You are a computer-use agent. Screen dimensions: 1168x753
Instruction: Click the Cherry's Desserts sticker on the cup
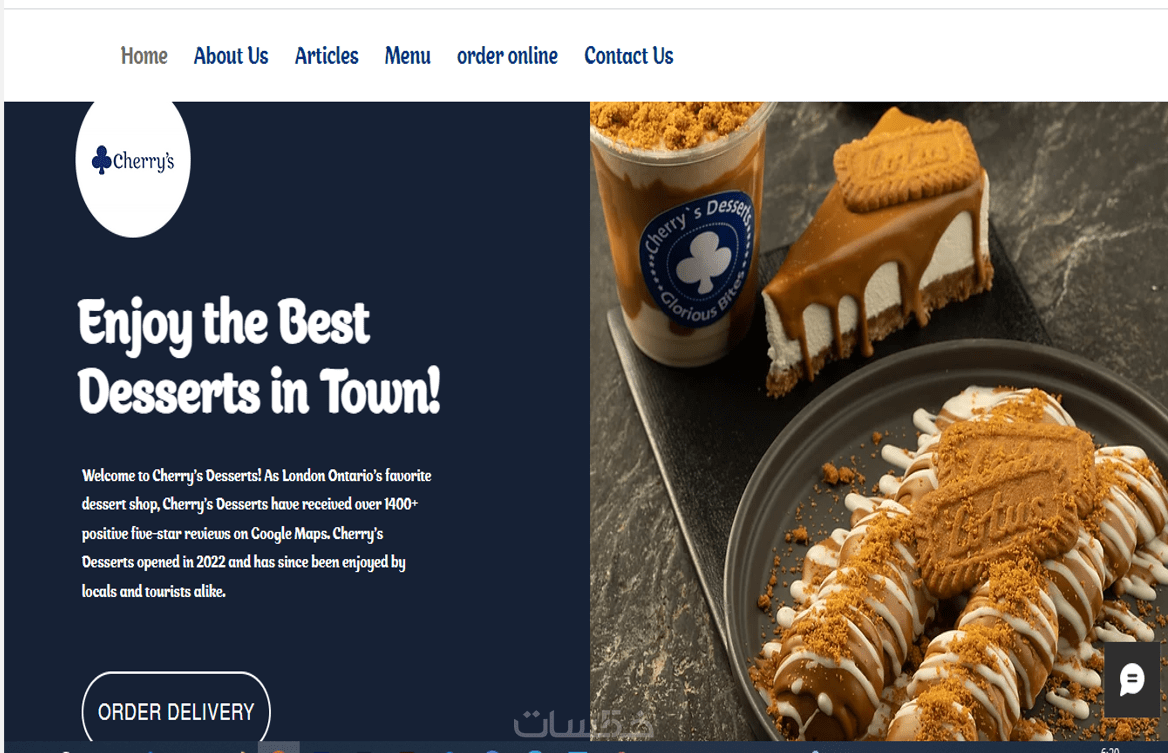(696, 258)
